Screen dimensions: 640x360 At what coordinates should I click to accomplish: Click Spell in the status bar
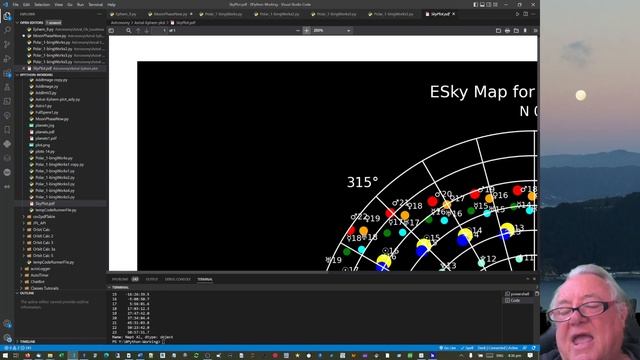coord(467,348)
